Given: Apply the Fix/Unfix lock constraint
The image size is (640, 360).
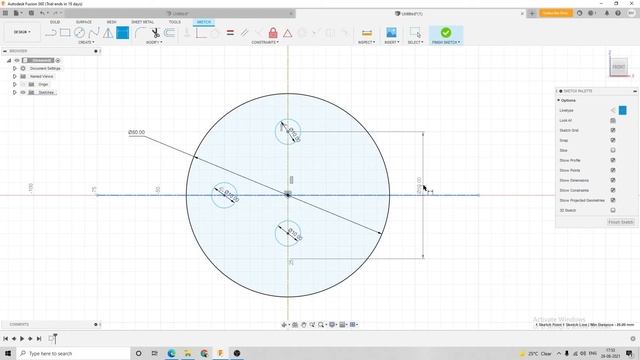Looking at the screenshot, I should [x=273, y=33].
